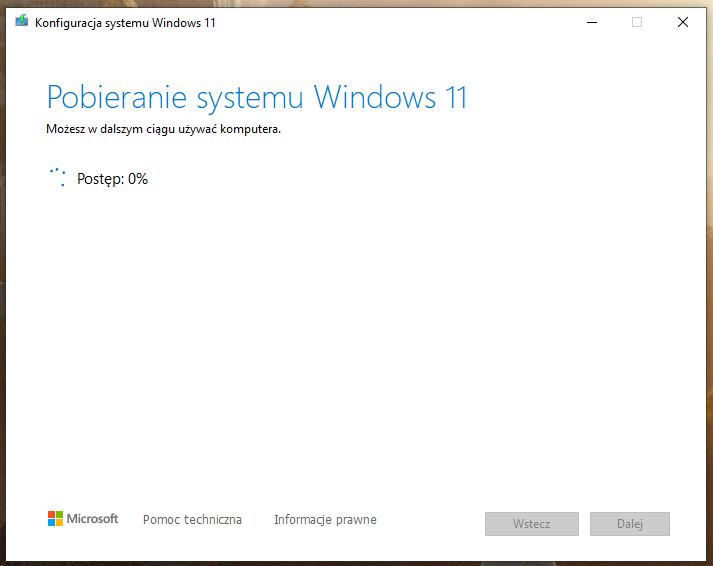Click the spinning loading indicator
Image resolution: width=713 pixels, height=566 pixels.
coord(57,178)
